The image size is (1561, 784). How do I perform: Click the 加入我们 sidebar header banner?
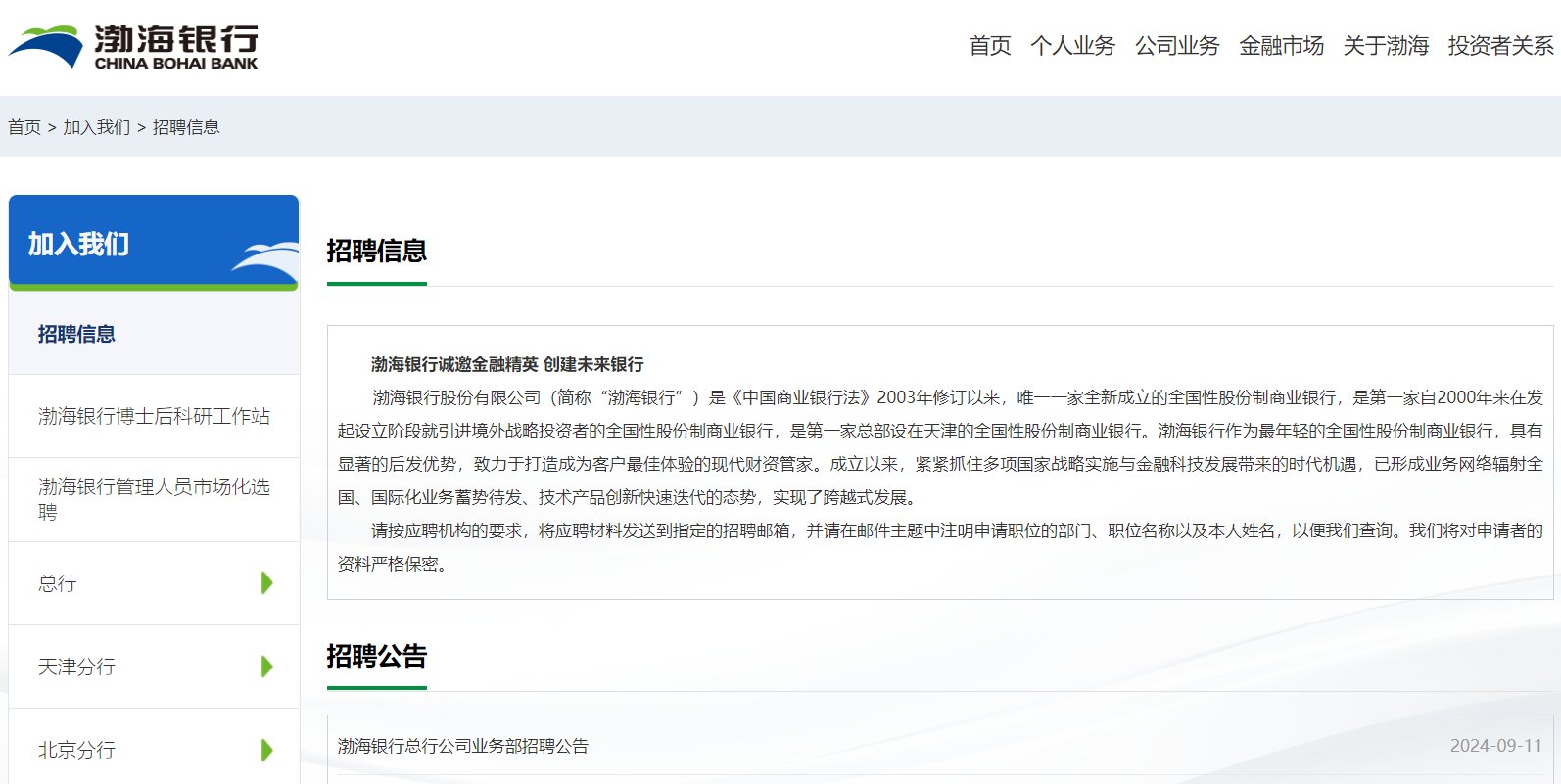(x=154, y=243)
